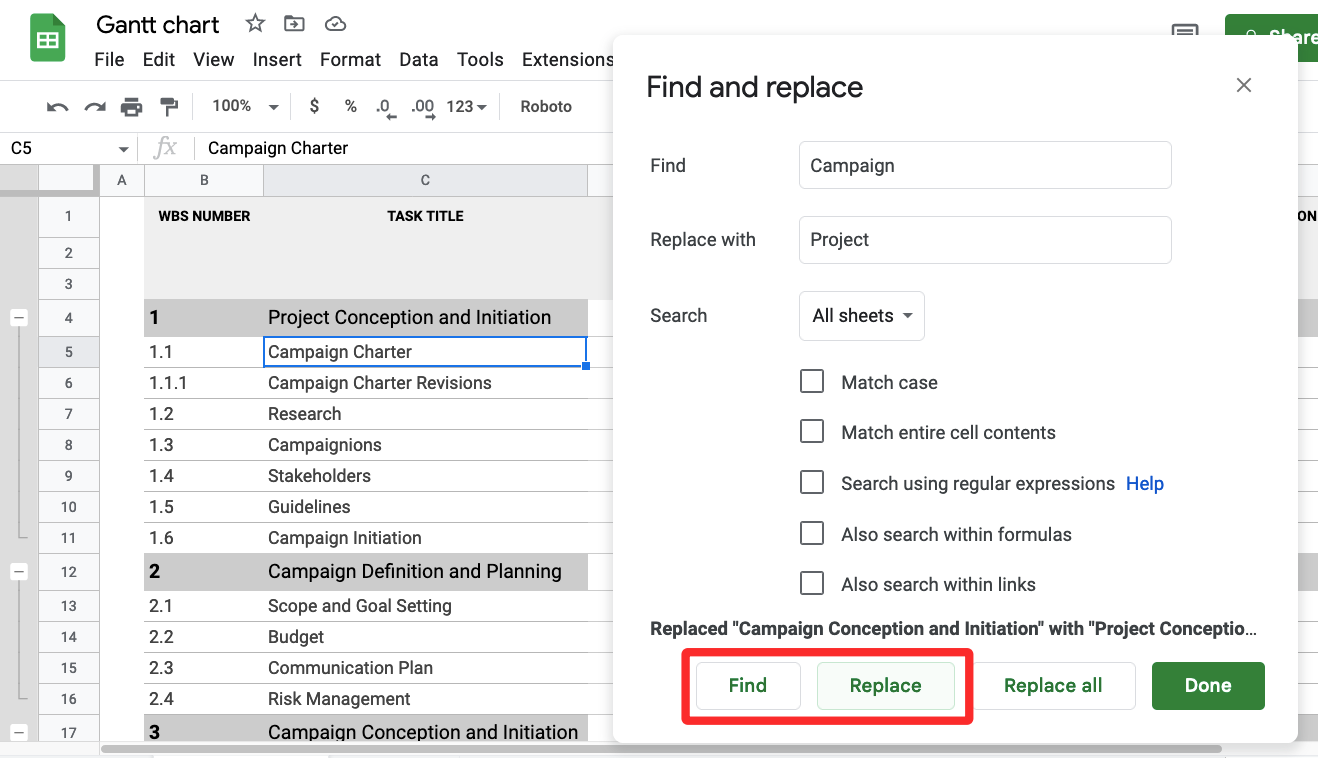Select the Guidelines cell

[425, 507]
